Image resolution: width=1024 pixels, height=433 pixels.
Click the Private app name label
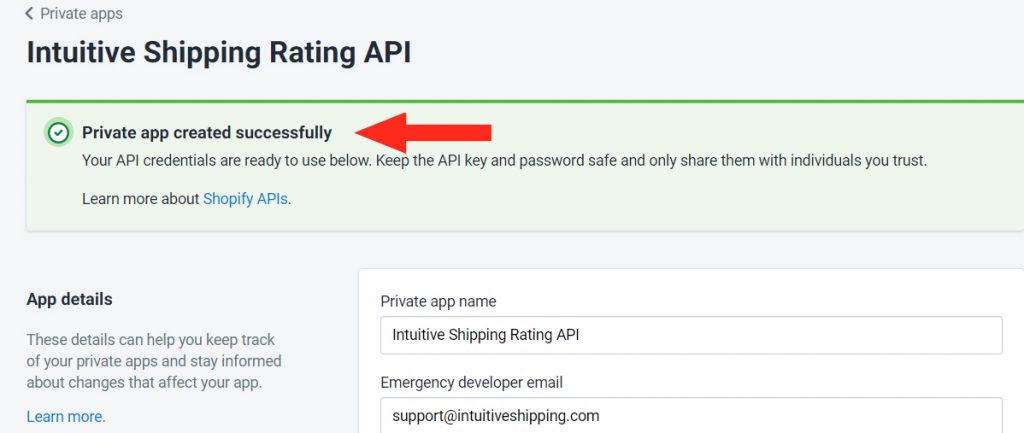click(438, 301)
